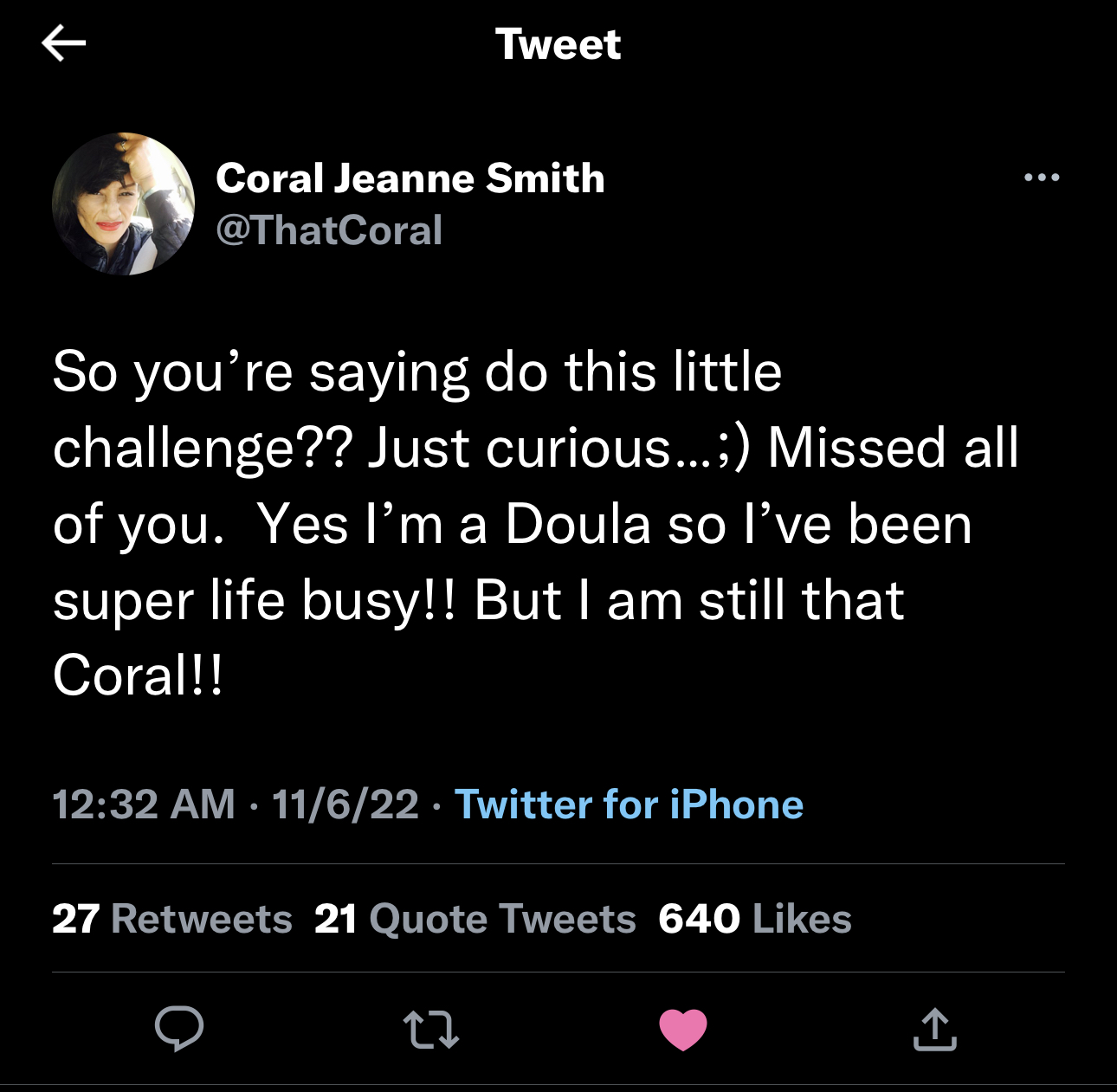Viewport: 1117px width, 1092px height.
Task: Tap the "Just curious...;)" phrase
Action: [x=558, y=449]
